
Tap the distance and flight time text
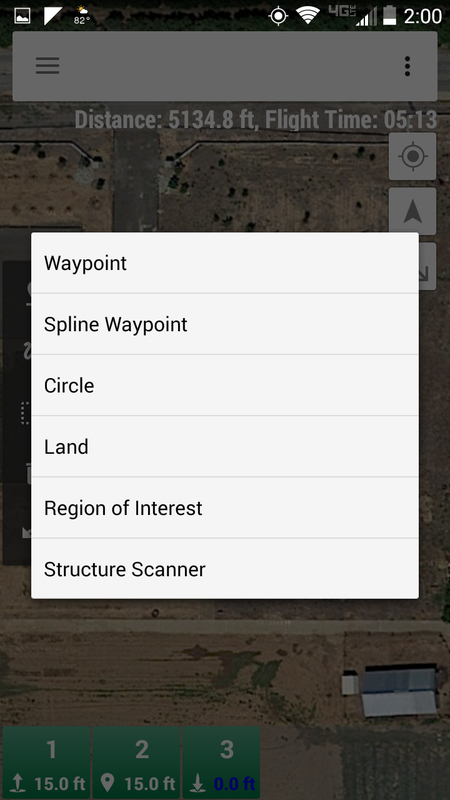pyautogui.click(x=256, y=120)
